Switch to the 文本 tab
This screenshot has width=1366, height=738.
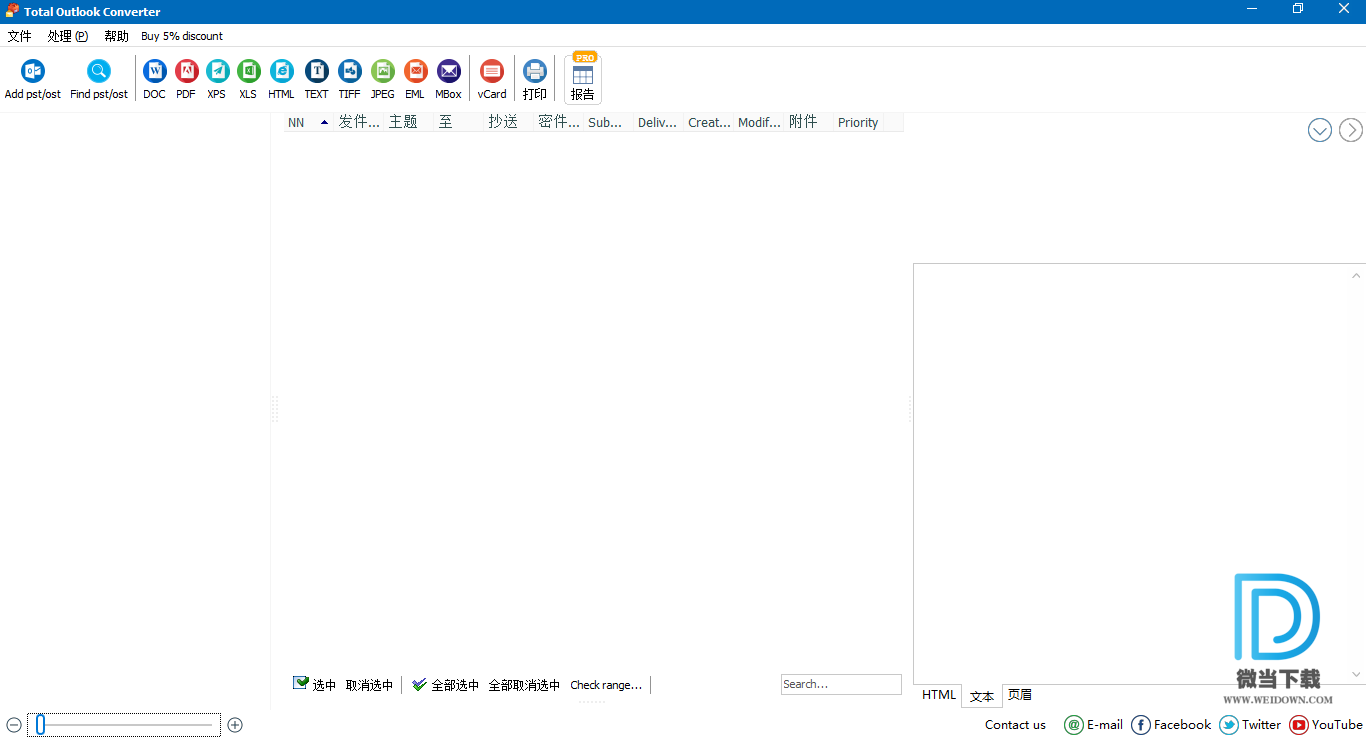pos(982,696)
